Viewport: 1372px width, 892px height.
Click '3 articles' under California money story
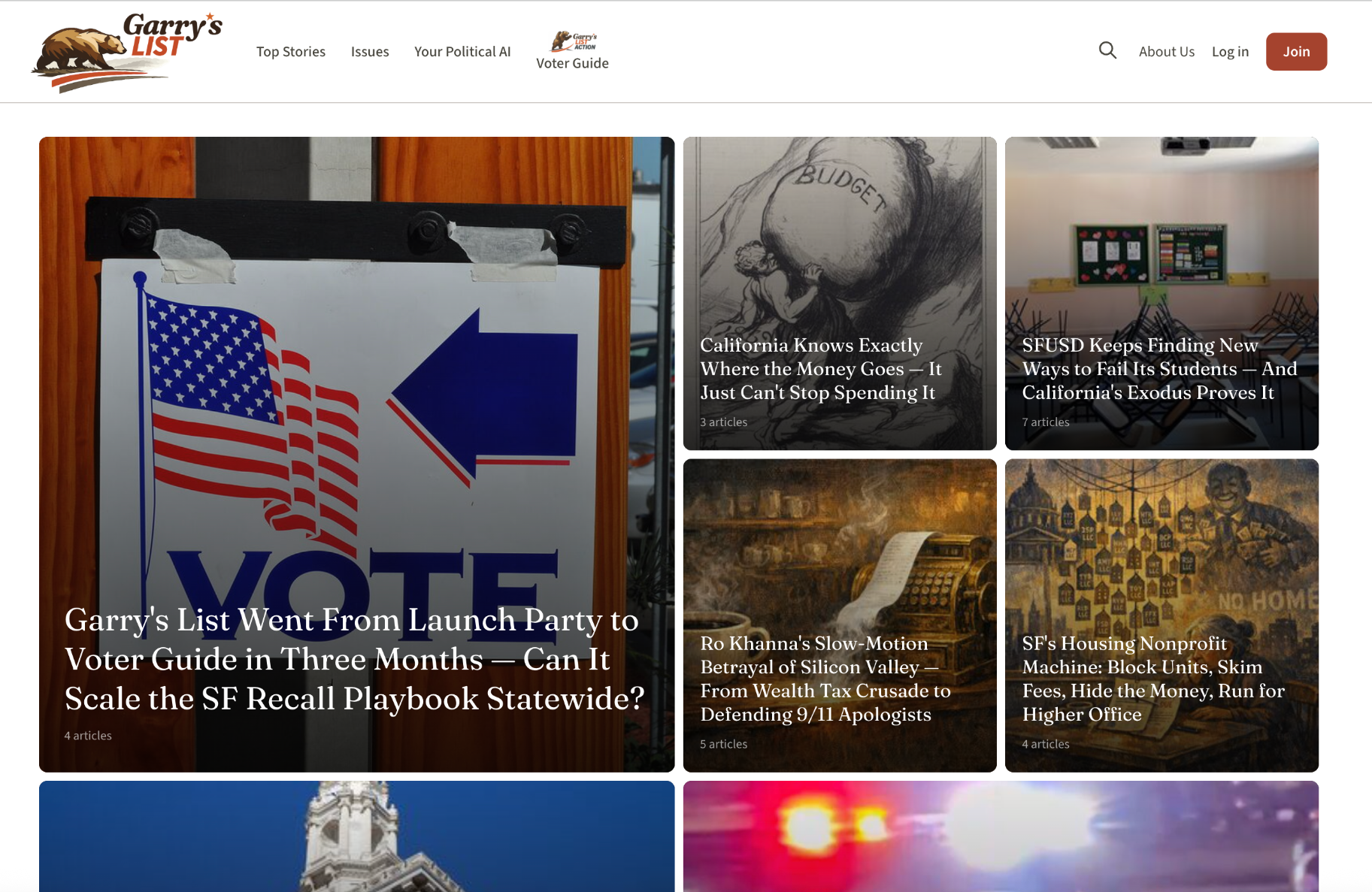tap(724, 422)
